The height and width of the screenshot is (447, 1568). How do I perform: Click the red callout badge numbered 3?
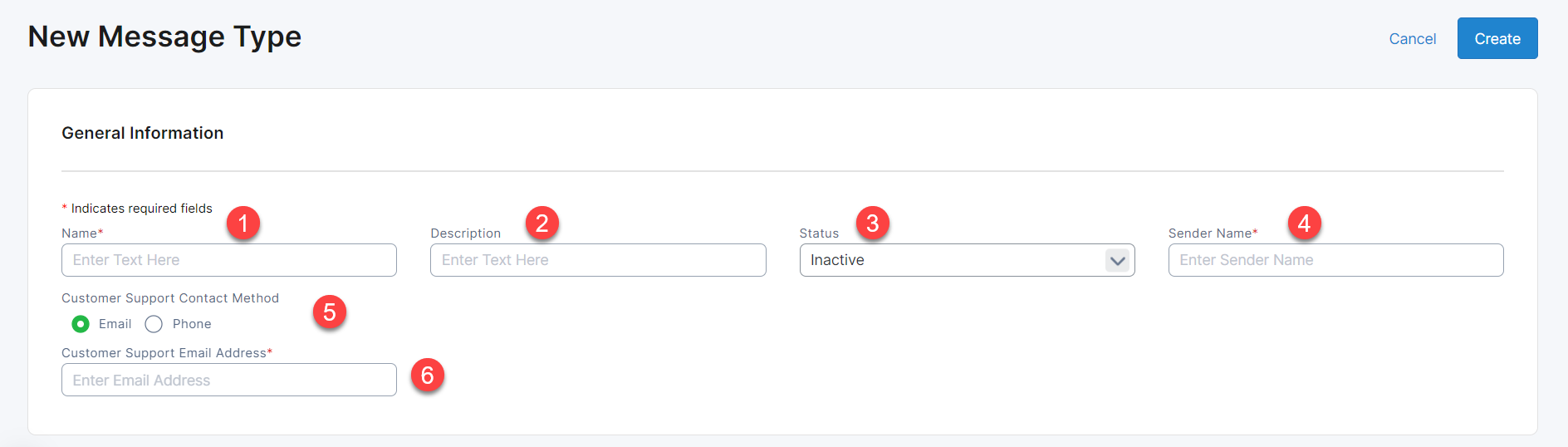[873, 223]
